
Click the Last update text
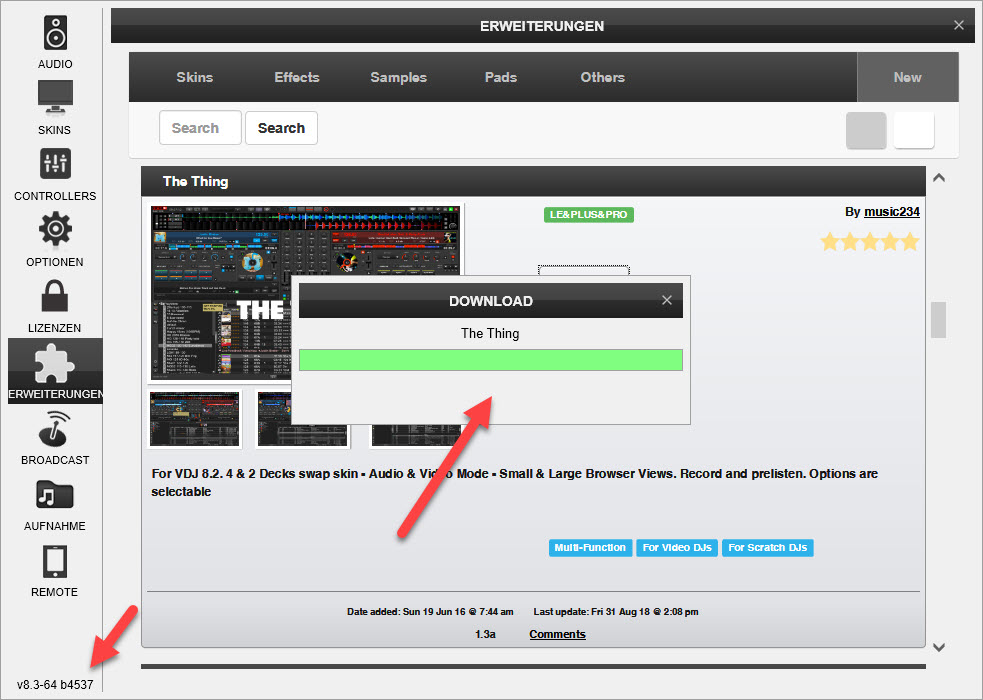[616, 612]
